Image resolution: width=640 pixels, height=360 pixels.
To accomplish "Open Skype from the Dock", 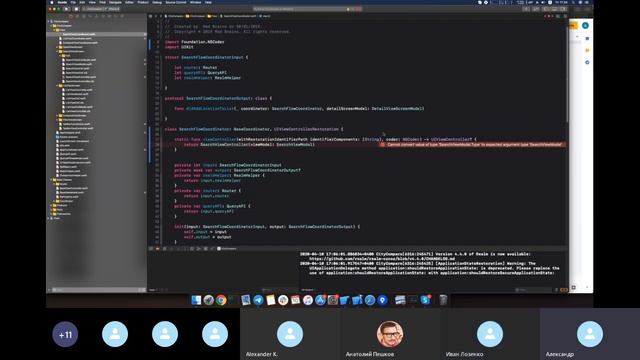I will (425, 300).
